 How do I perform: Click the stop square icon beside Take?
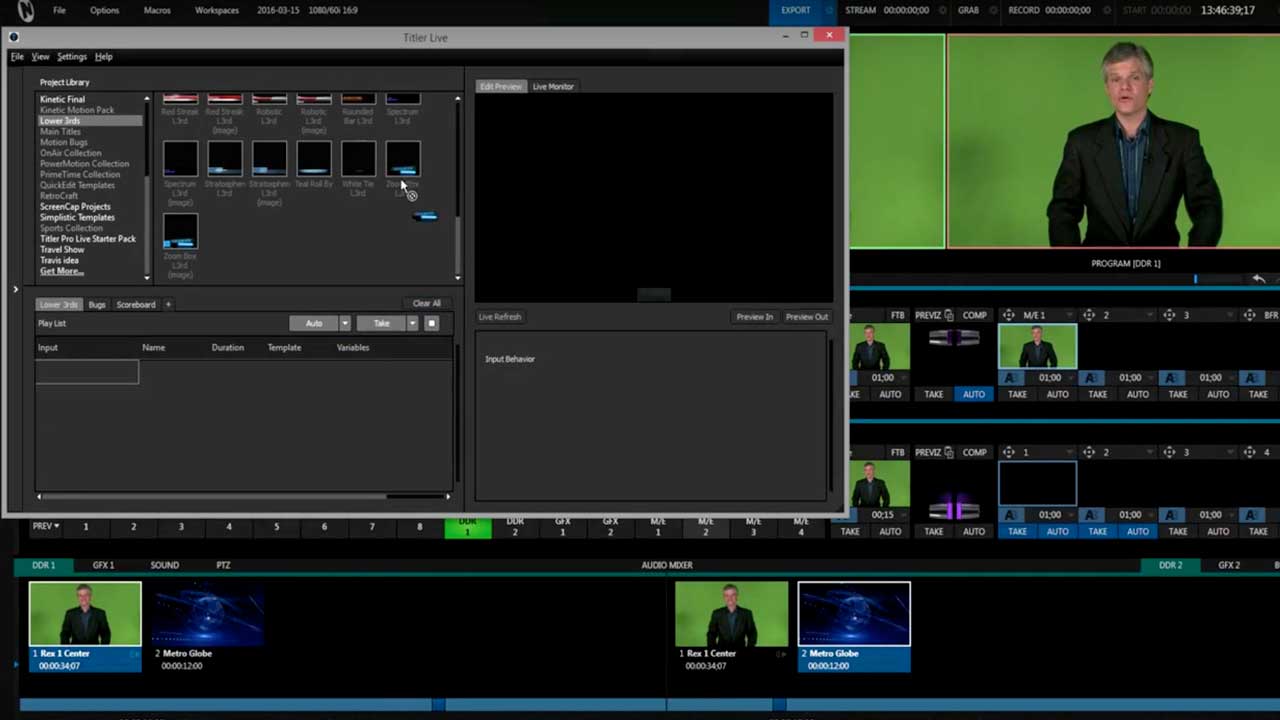tap(432, 323)
